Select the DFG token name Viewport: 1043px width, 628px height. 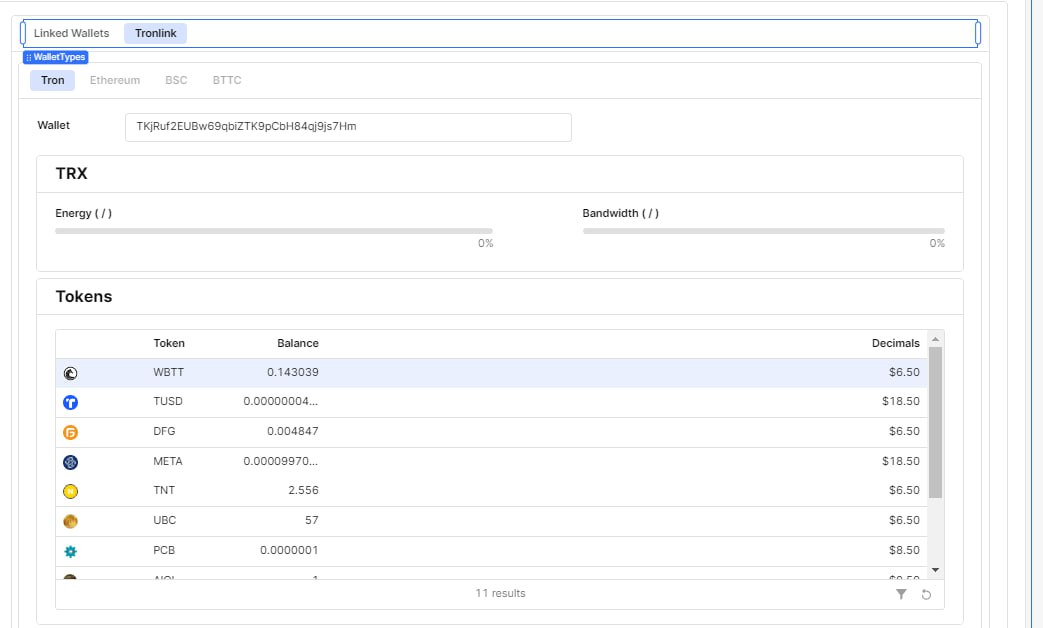[164, 432]
